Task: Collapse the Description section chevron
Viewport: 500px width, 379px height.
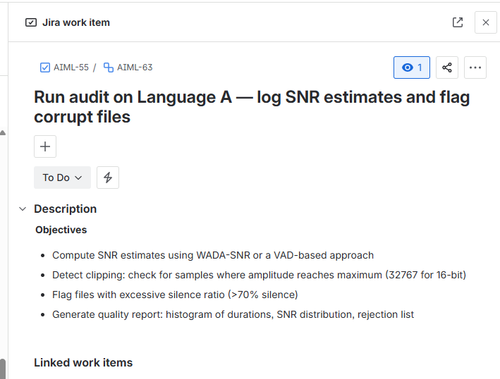Action: tap(22, 209)
